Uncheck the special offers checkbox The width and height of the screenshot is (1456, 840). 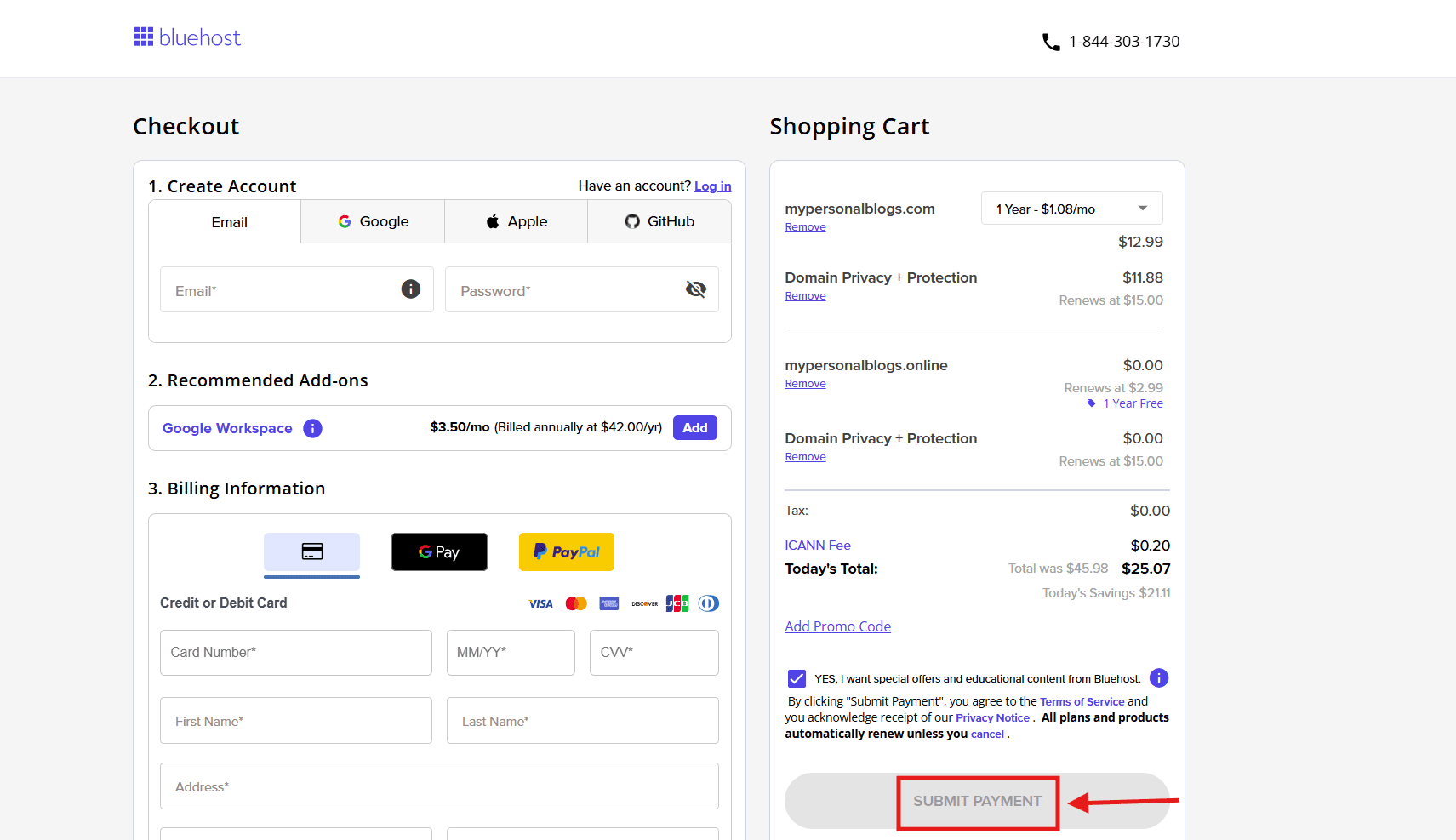(797, 678)
